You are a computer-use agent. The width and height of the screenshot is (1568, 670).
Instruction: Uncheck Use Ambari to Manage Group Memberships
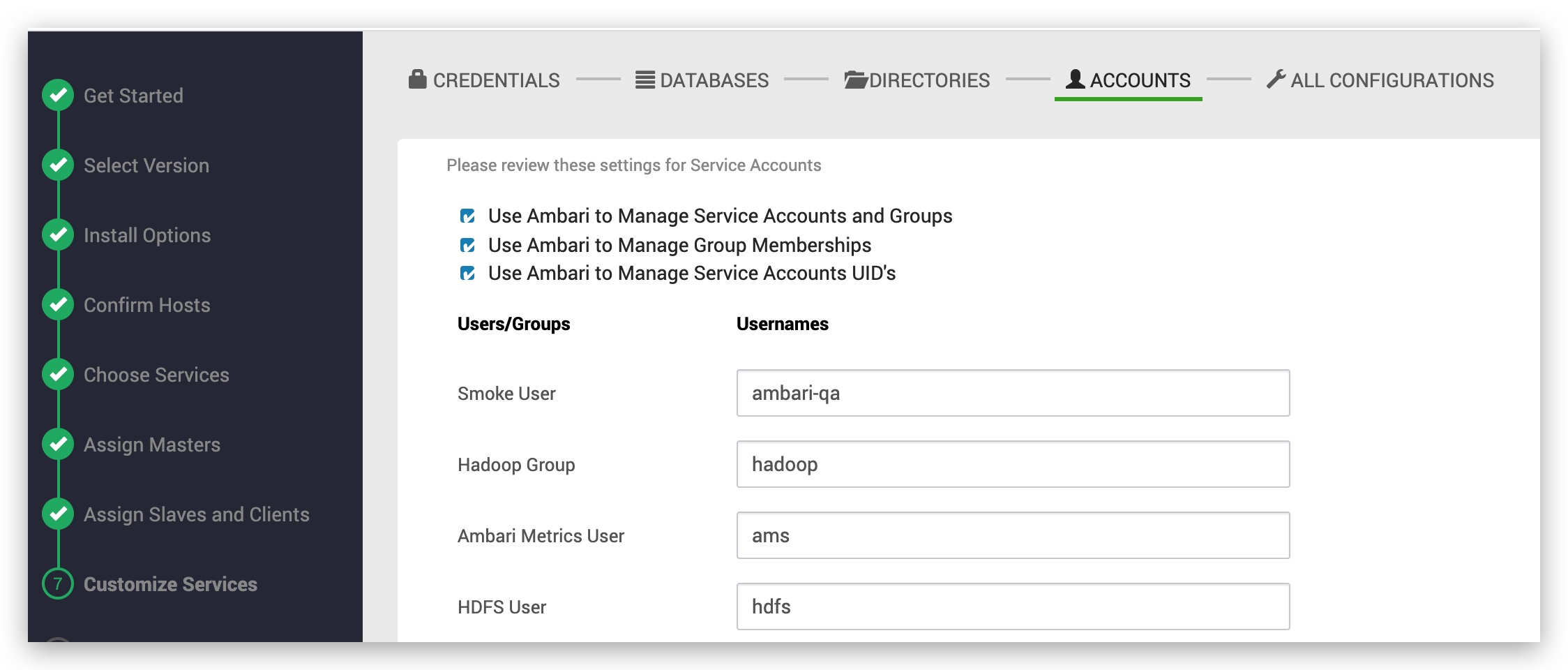[x=467, y=245]
